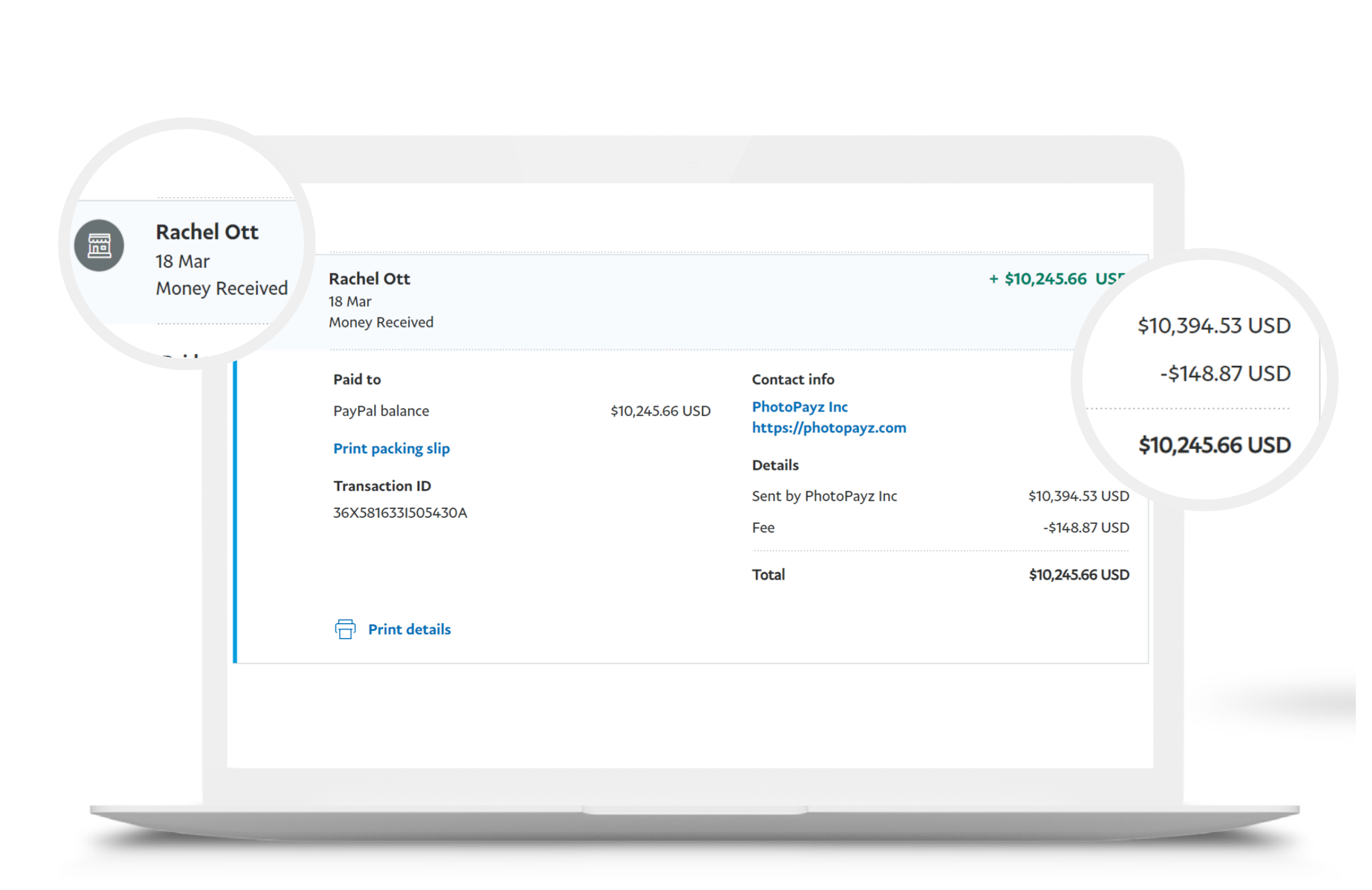Click the Money Received status in row
The width and height of the screenshot is (1372, 890).
coord(380,322)
